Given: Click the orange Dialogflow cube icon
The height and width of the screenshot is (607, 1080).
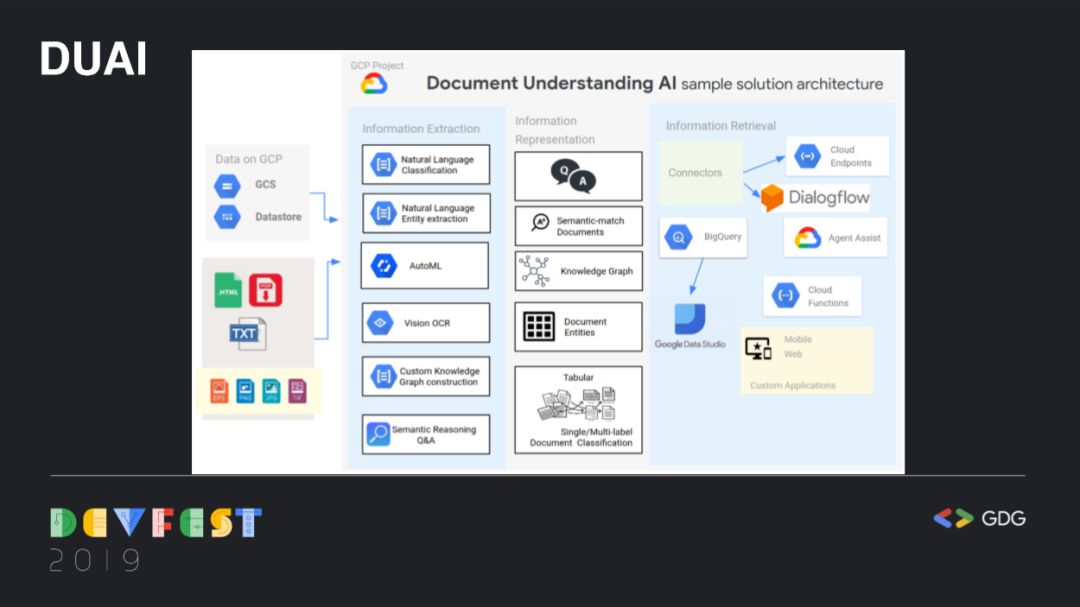Looking at the screenshot, I should pos(772,198).
